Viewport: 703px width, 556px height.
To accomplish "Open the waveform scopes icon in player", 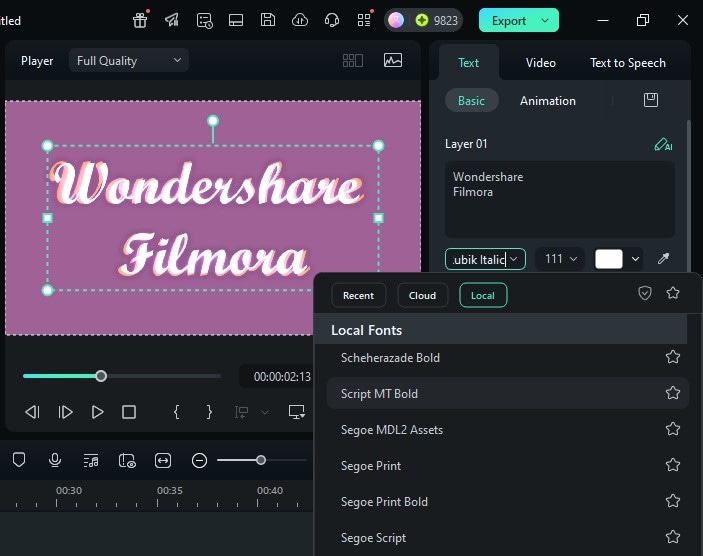I will 393,61.
